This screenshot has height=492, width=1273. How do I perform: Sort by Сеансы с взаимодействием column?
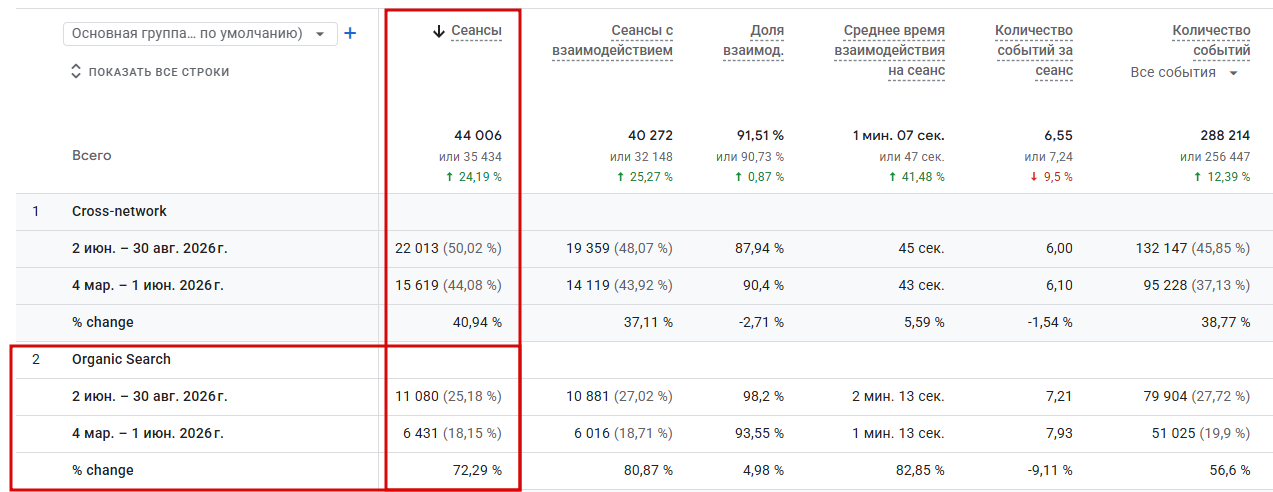tap(613, 41)
